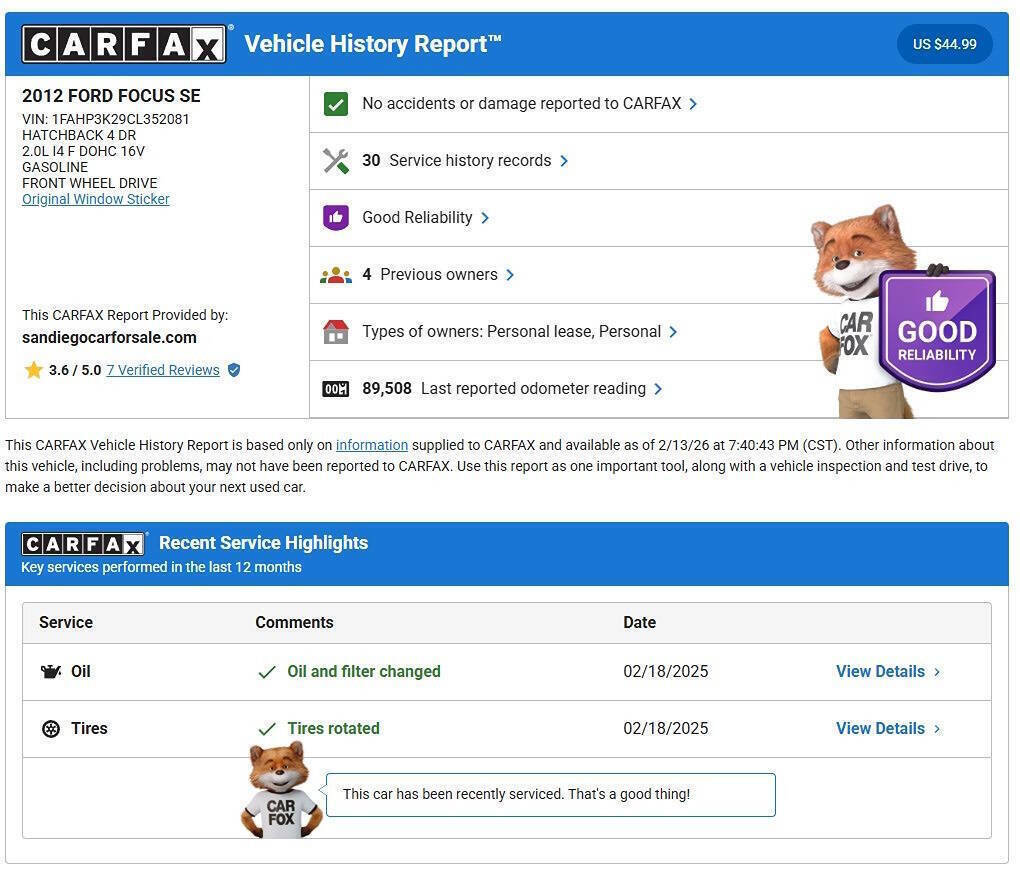Click the previous owners people icon
This screenshot has height=876, width=1020.
click(336, 275)
